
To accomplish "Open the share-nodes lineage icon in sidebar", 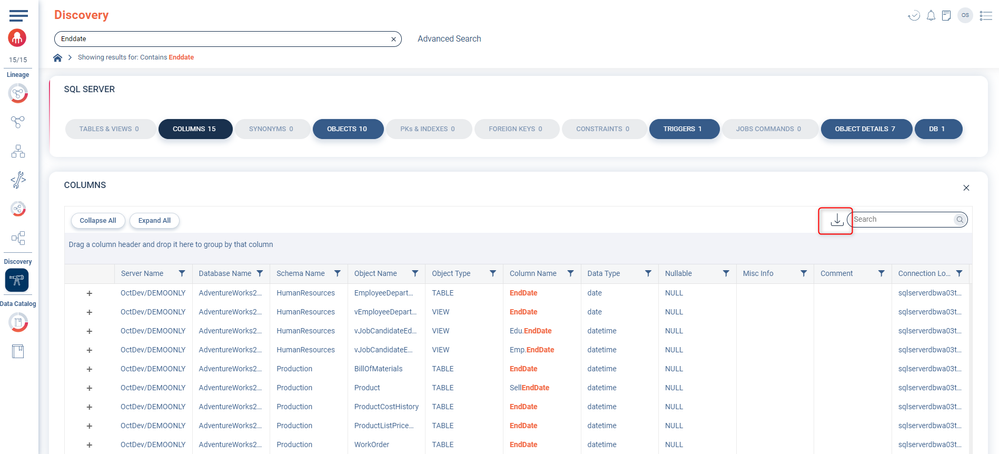I will point(18,122).
